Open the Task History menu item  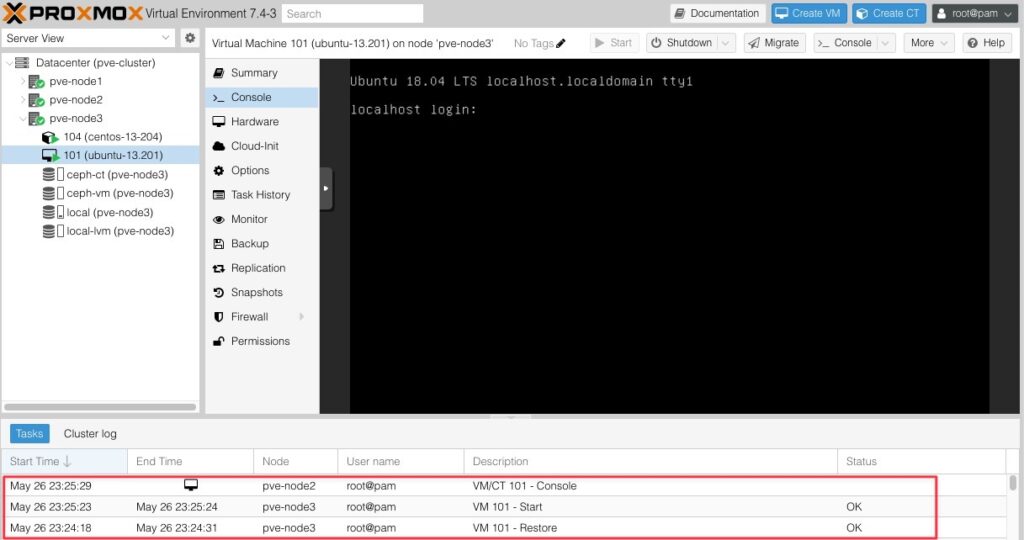263,195
